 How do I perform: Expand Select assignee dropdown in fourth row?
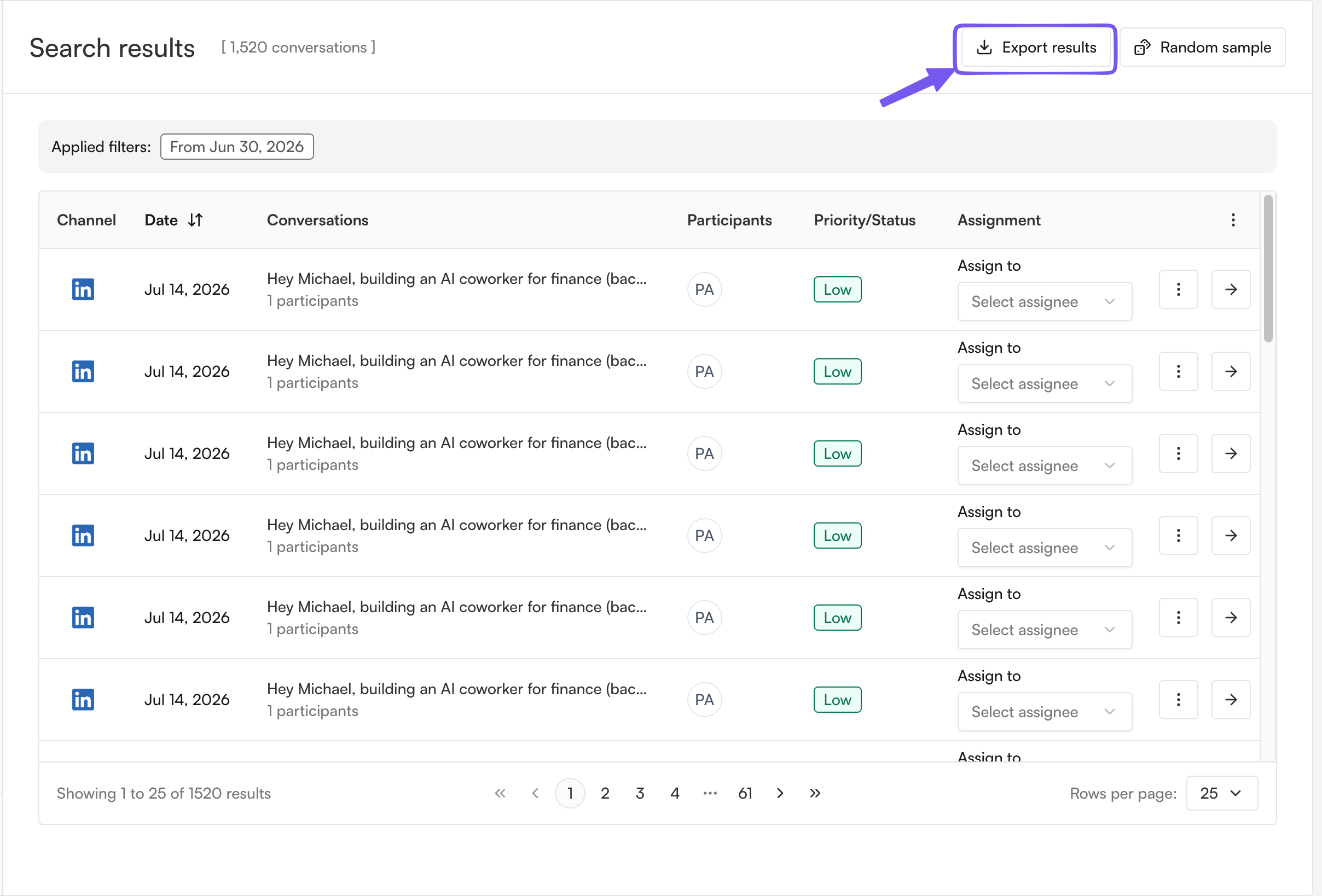click(1045, 548)
